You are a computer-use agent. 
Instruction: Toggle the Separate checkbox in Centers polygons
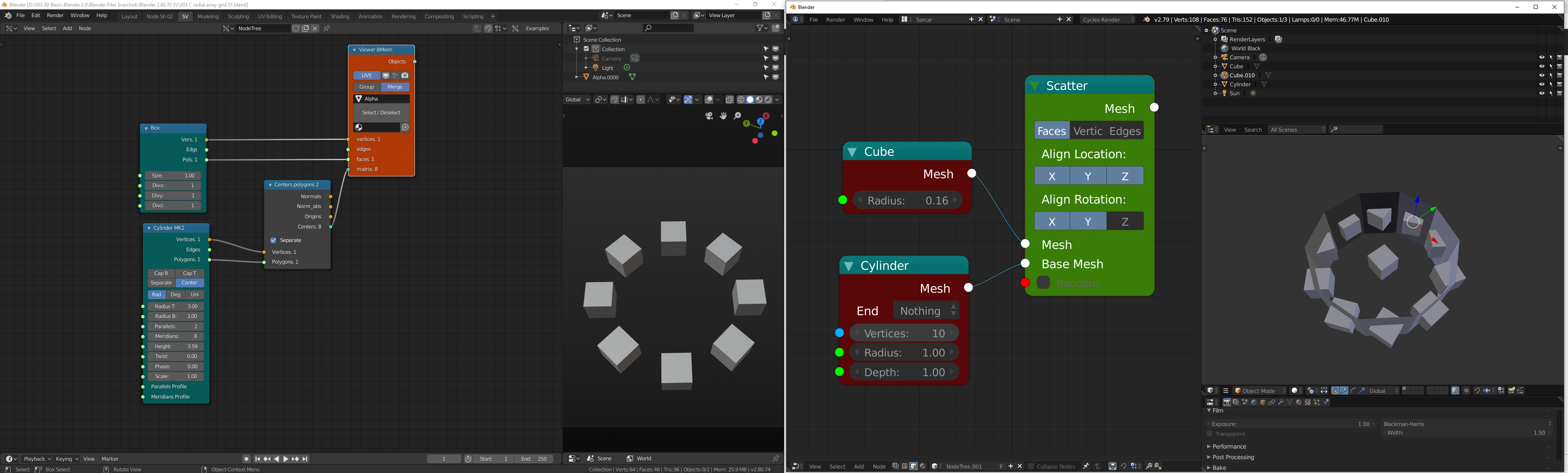coord(273,240)
